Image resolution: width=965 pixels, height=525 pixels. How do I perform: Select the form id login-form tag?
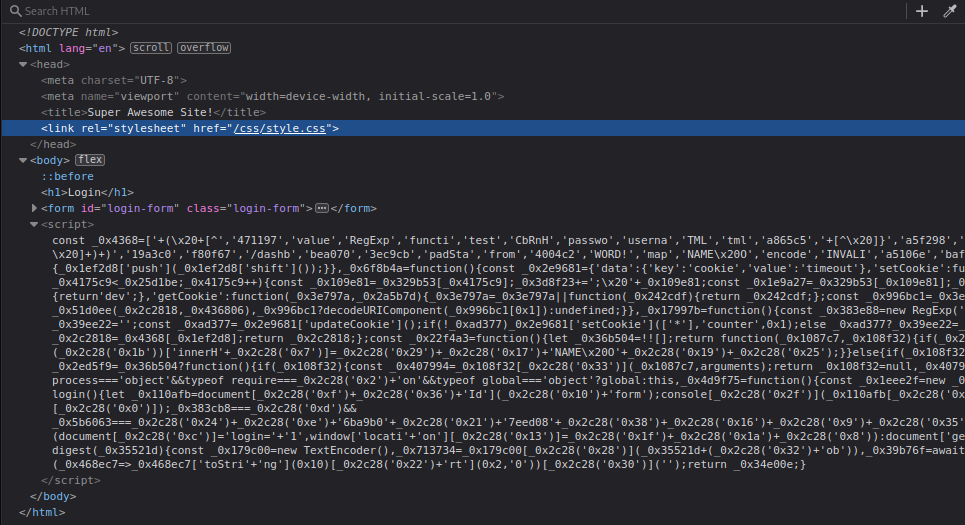pyautogui.click(x=177, y=208)
